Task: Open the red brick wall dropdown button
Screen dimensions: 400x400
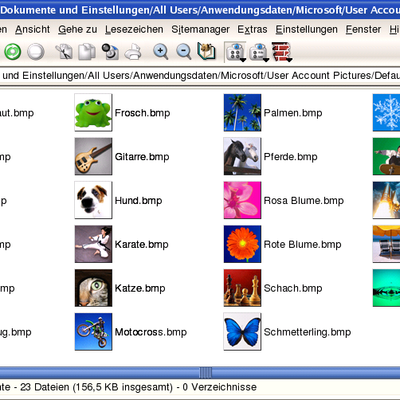Action: pos(282,52)
